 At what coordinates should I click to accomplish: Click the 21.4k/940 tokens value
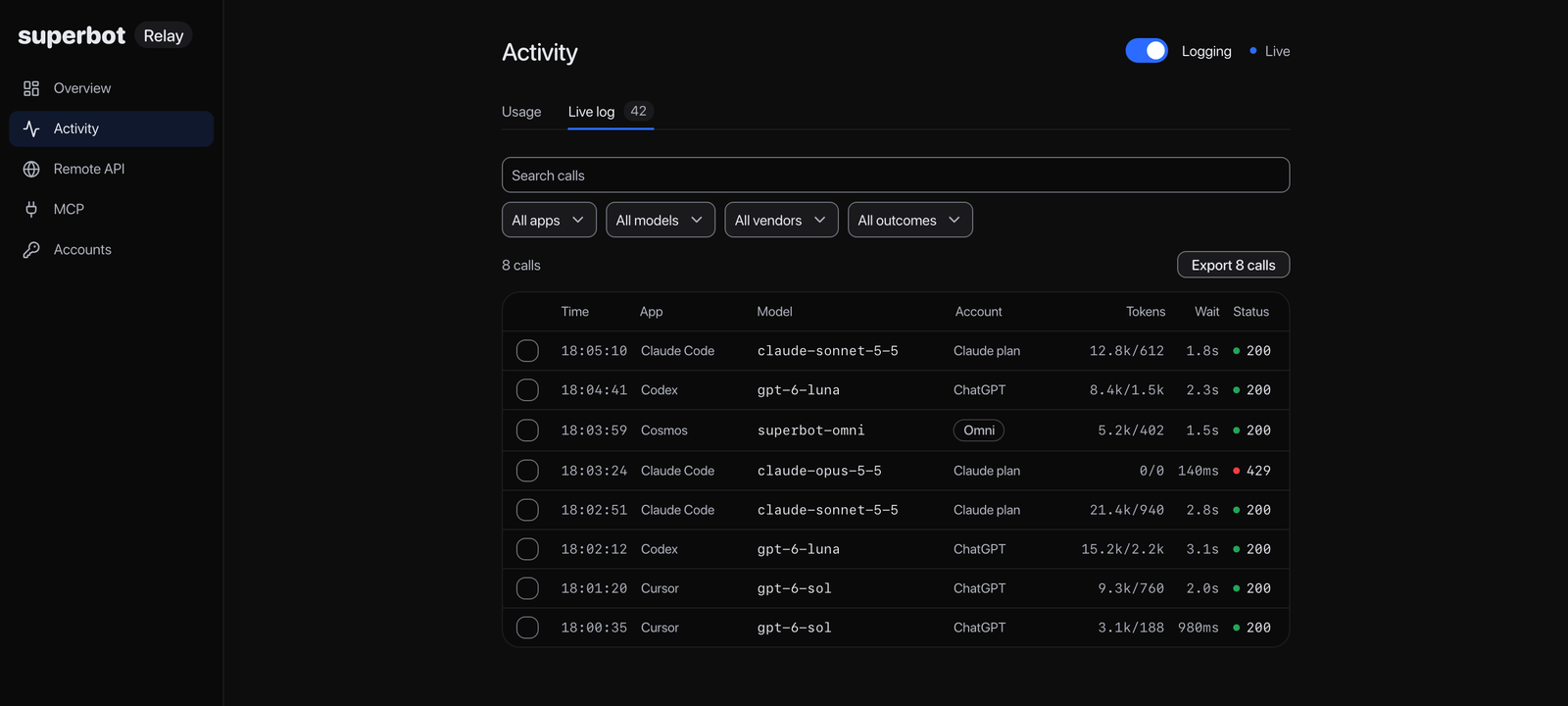(x=1127, y=510)
